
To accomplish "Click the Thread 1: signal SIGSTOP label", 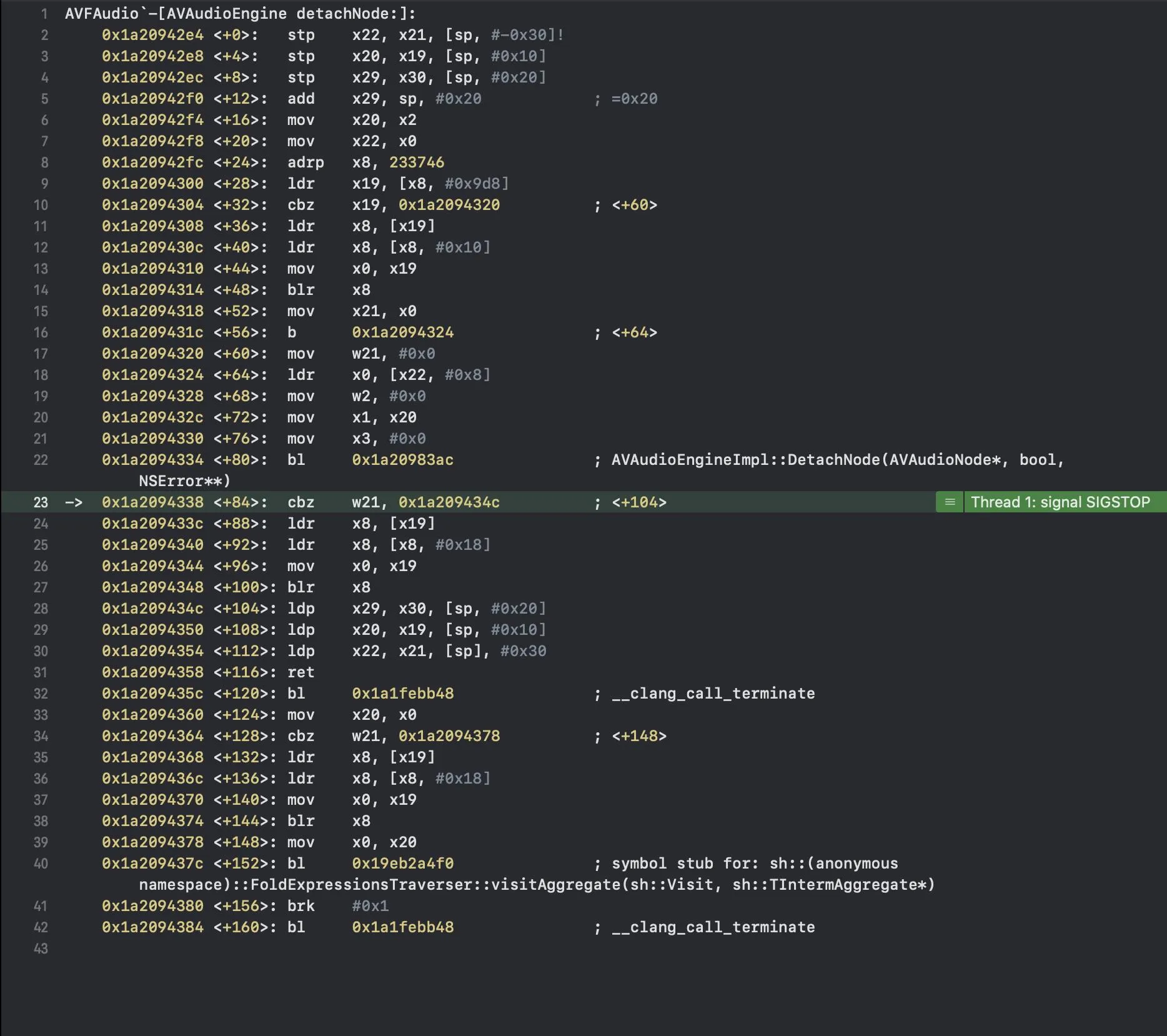I will coord(1060,502).
